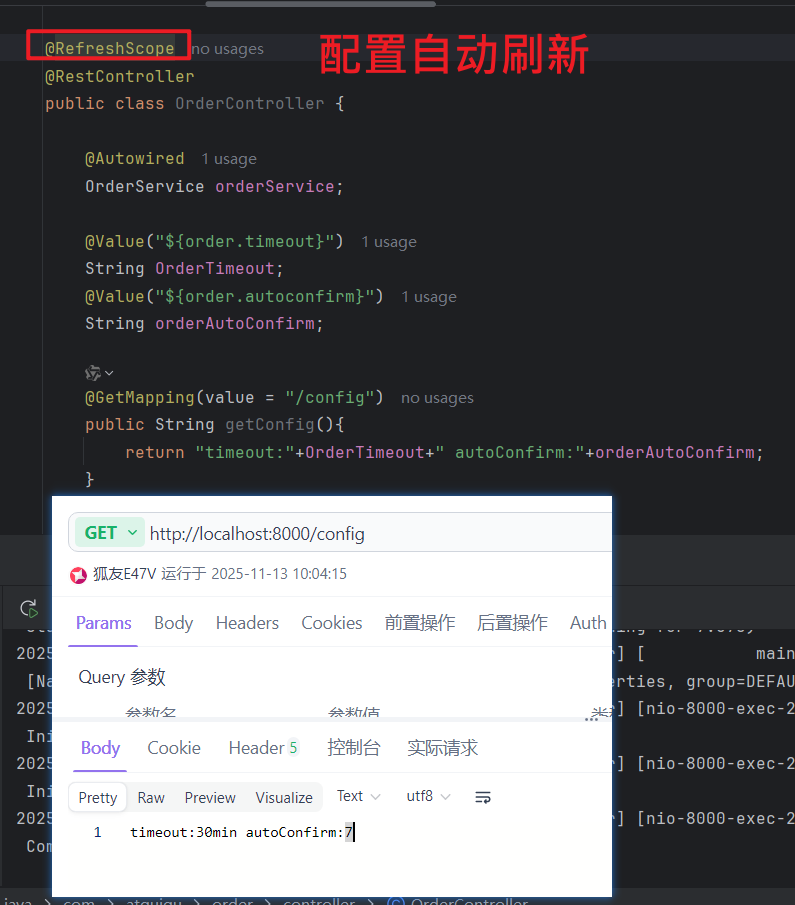795x905 pixels.
Task: Click the red avatar icon beside 狐友E47V
Action: coord(79,575)
